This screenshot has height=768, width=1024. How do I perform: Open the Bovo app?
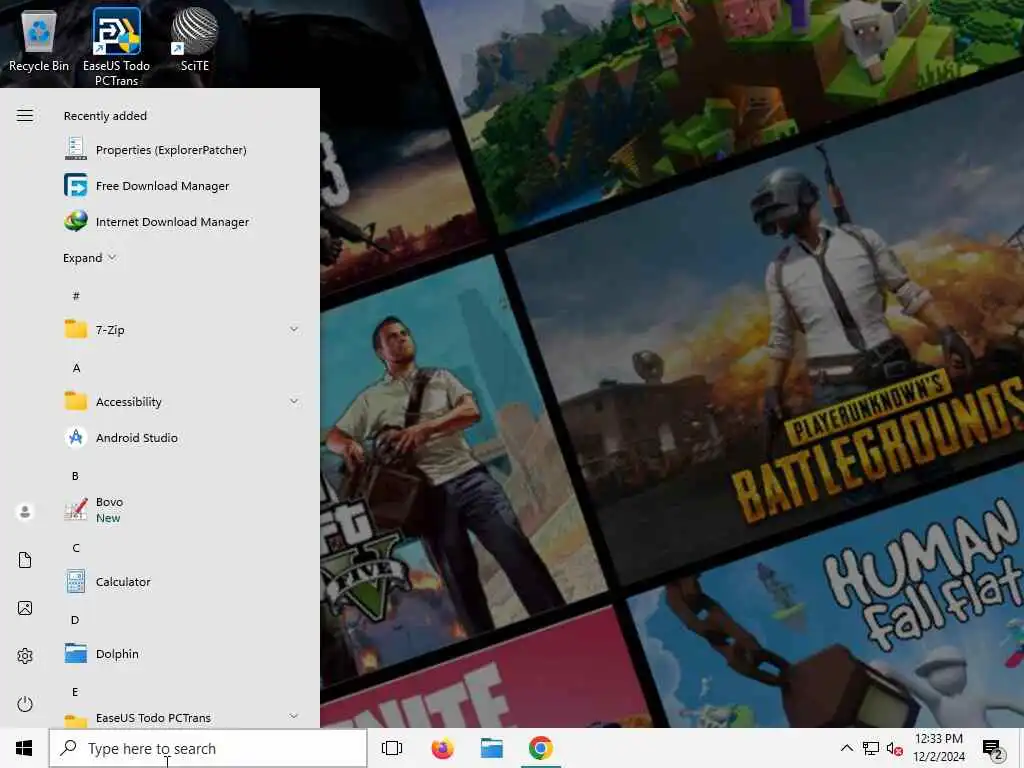[x=183, y=509]
